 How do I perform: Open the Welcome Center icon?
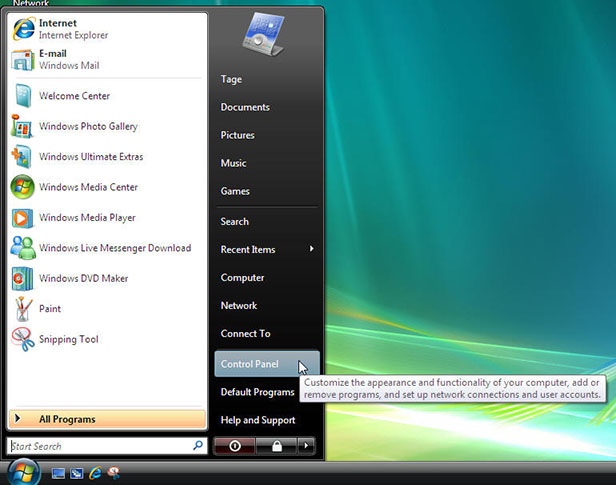[23, 96]
